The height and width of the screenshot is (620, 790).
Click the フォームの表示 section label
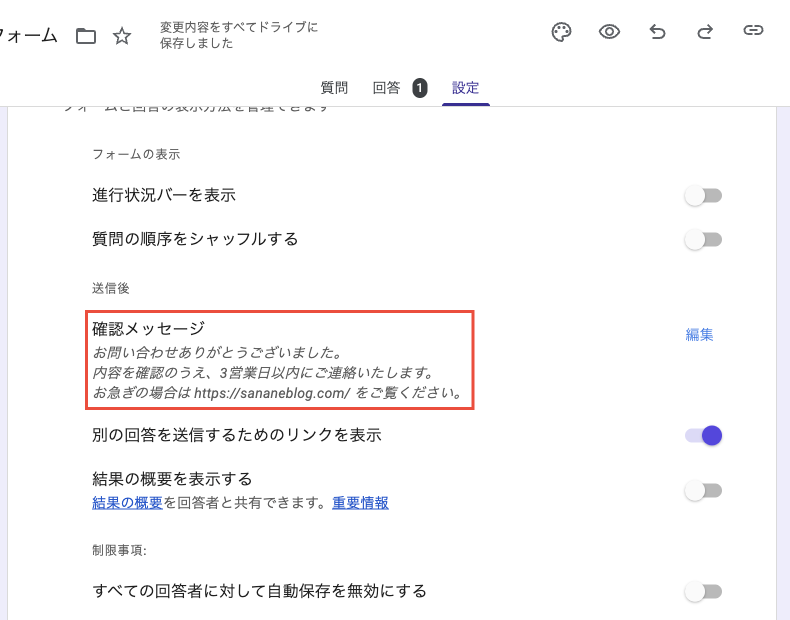click(136, 154)
